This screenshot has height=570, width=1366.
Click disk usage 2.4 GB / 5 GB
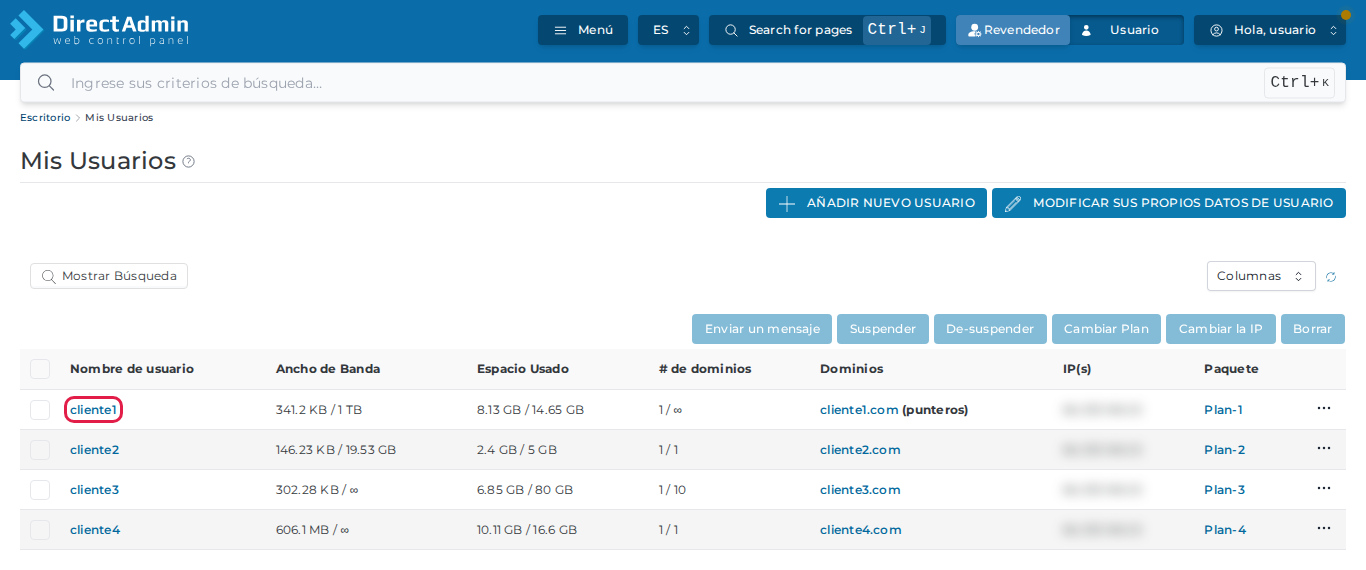517,450
